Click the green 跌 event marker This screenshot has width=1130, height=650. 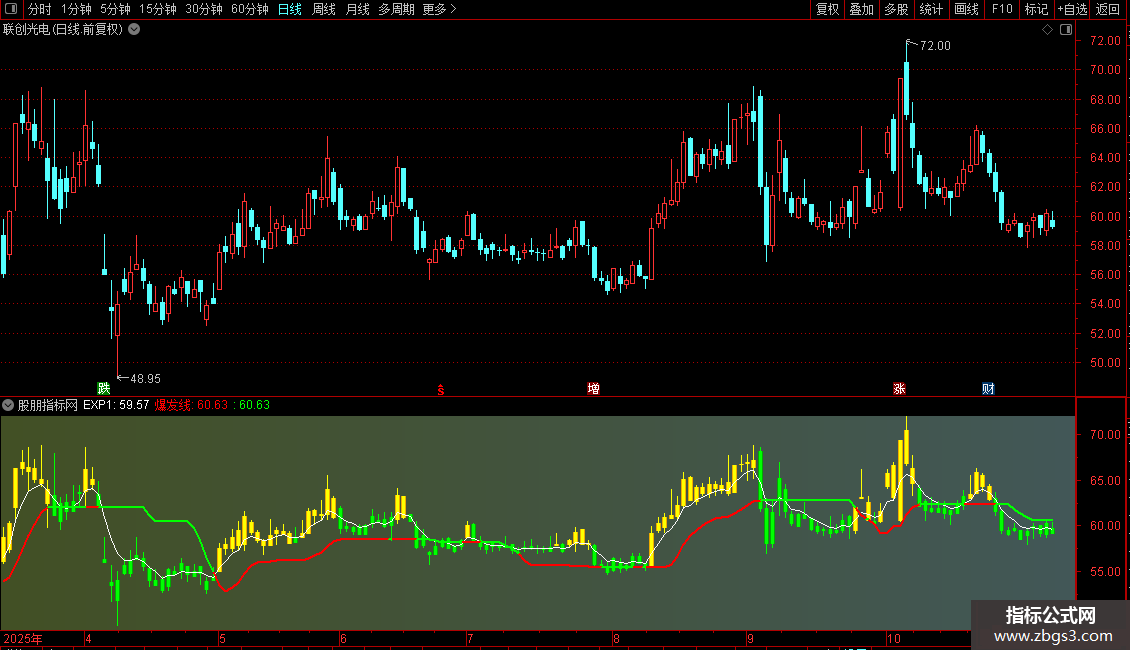tap(104, 388)
